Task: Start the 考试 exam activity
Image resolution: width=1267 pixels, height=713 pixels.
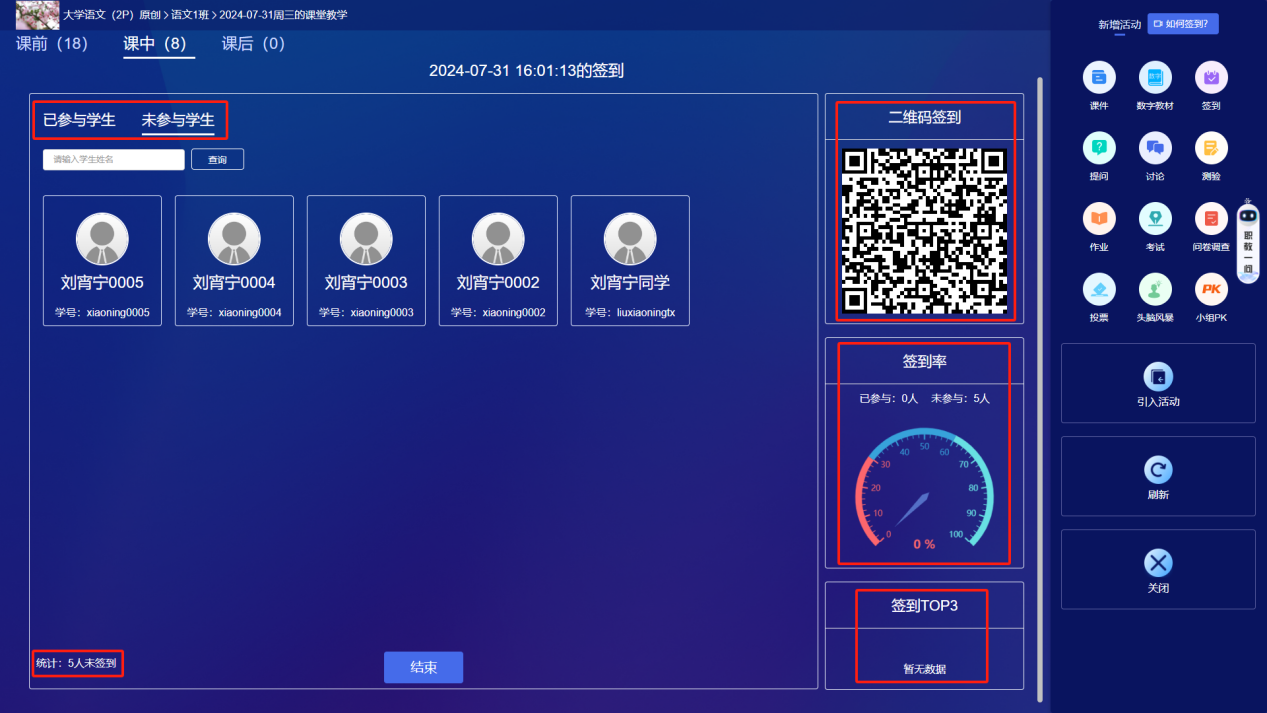Action: pos(1155,220)
